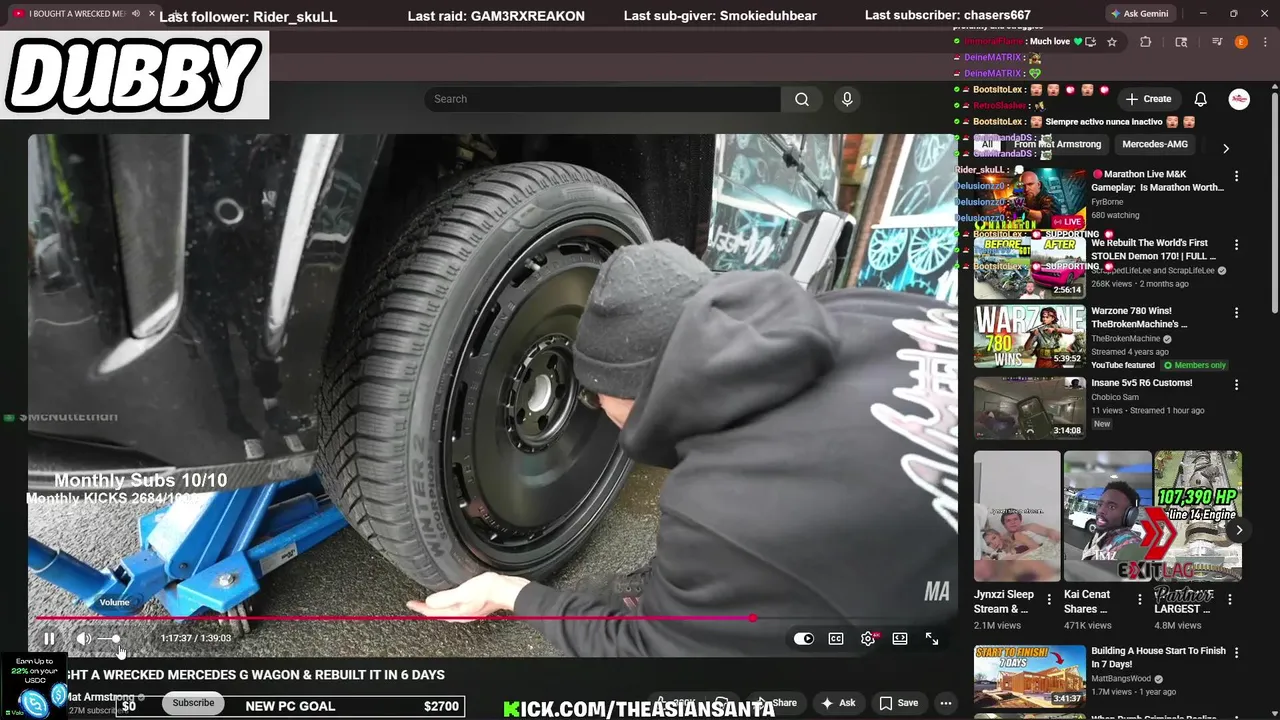Toggle the autoplay switch in player
This screenshot has height=720, width=1280.
coord(804,639)
